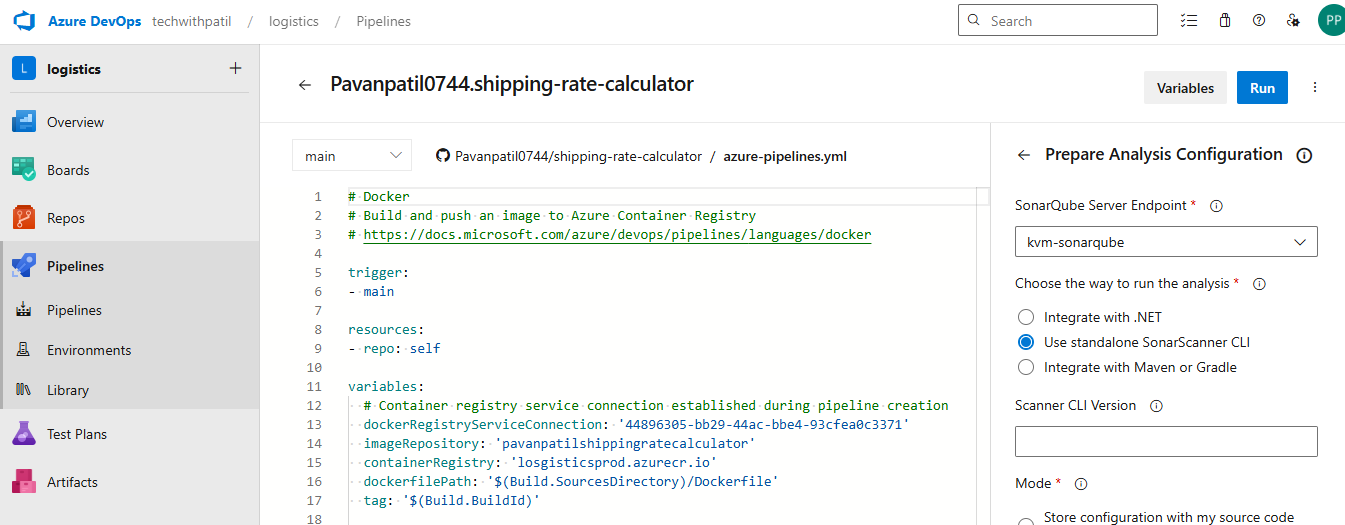Screen dimensions: 1345x525
Task: Open the work items list icon in header
Action: [1188, 21]
